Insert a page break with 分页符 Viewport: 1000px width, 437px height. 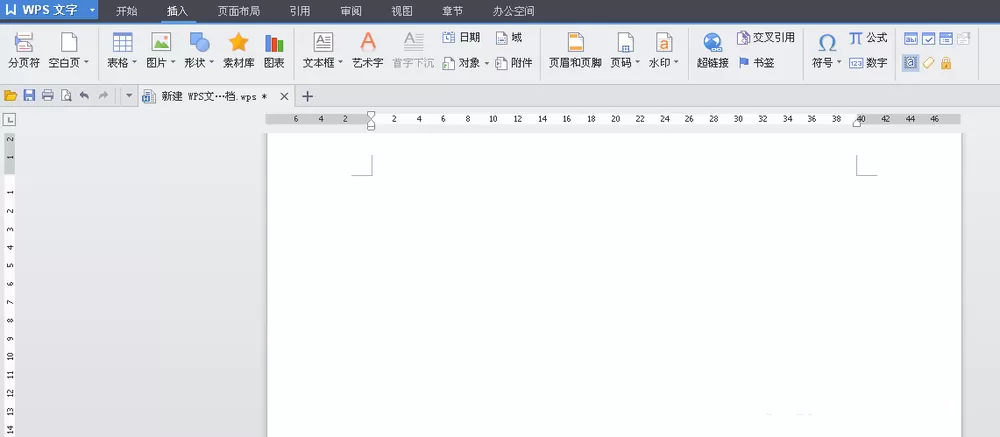(x=24, y=50)
